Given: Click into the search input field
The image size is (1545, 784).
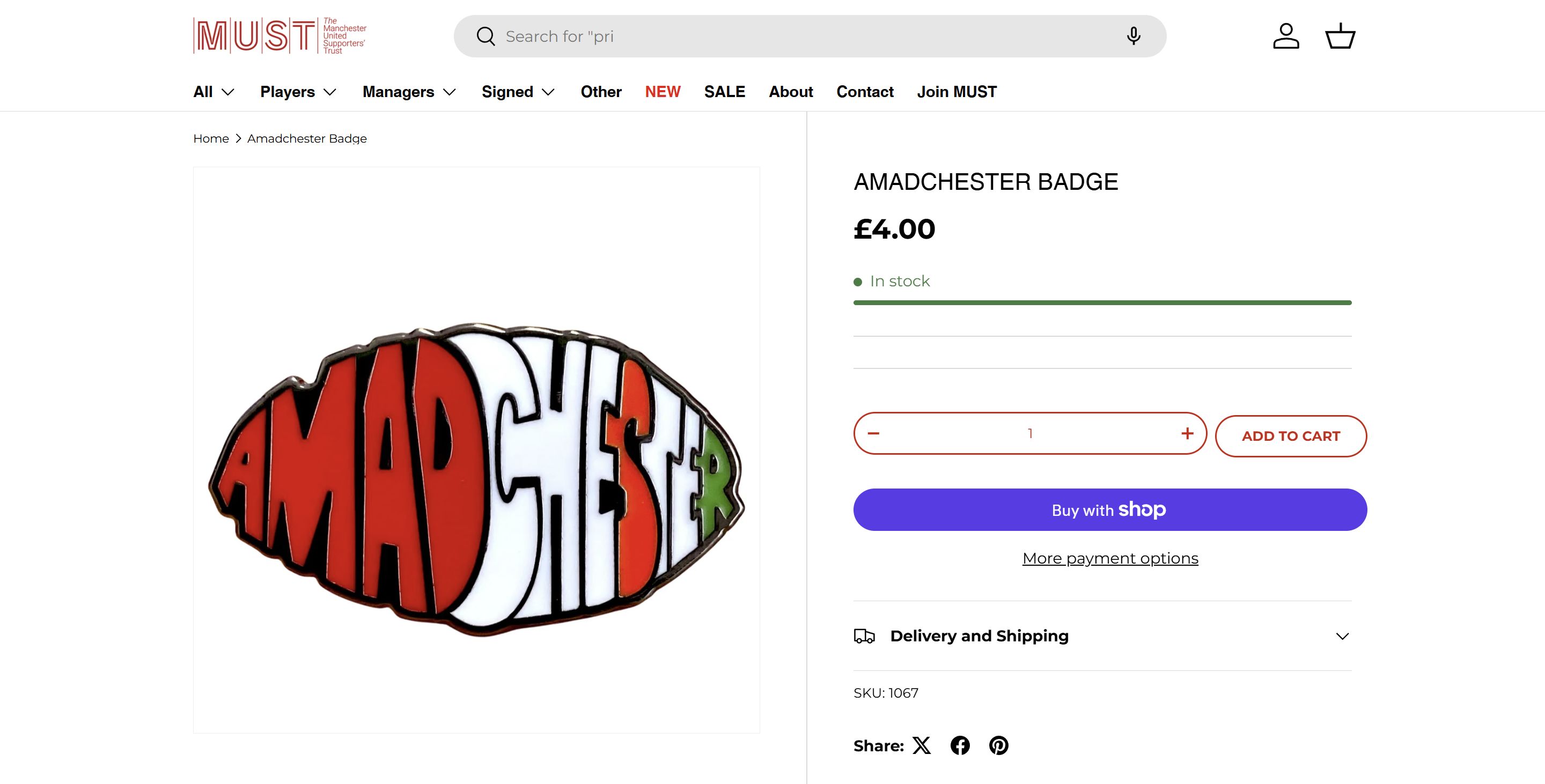Looking at the screenshot, I should click(x=804, y=36).
